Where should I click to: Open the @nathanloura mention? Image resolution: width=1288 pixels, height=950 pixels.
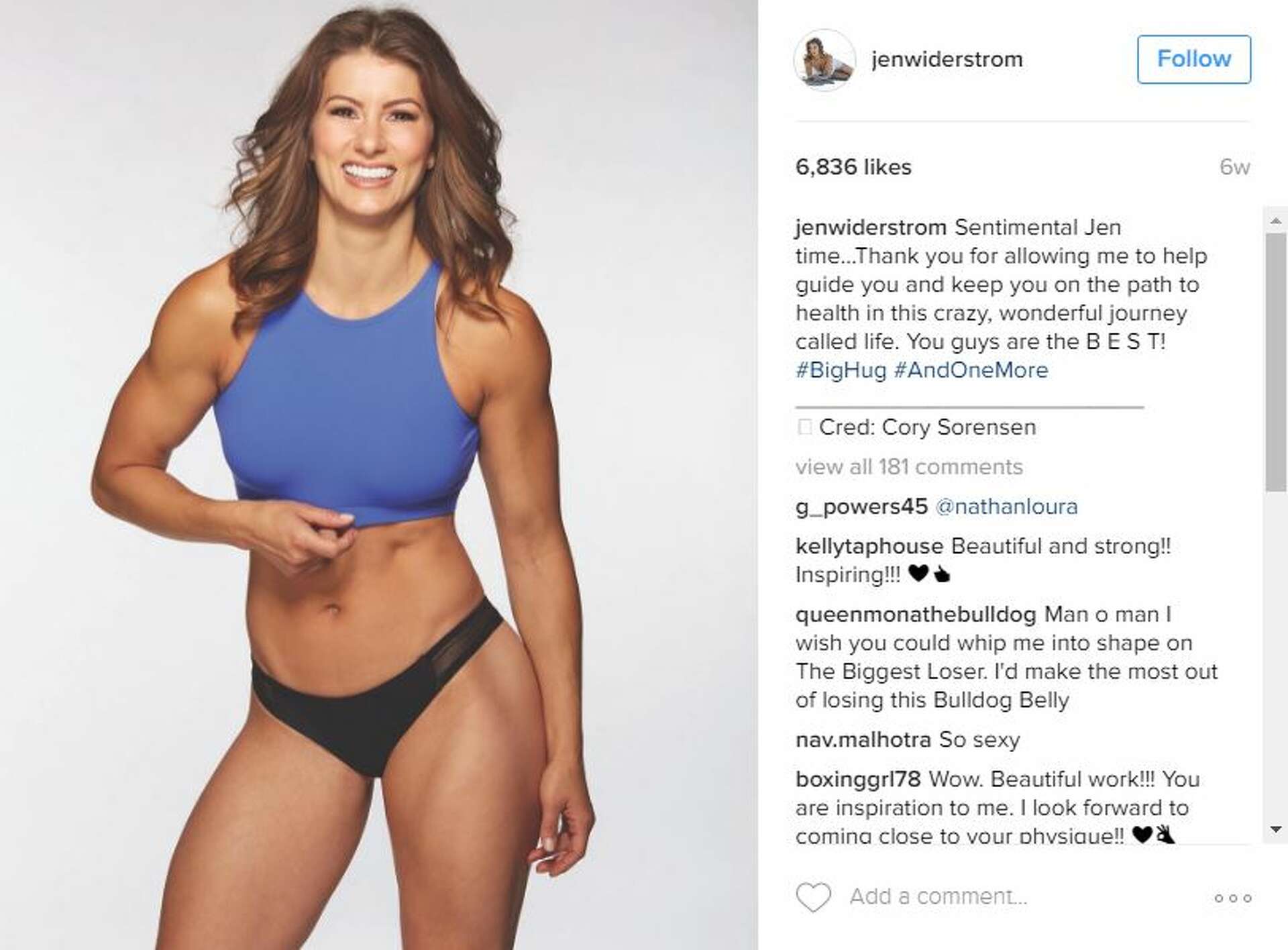[1006, 507]
